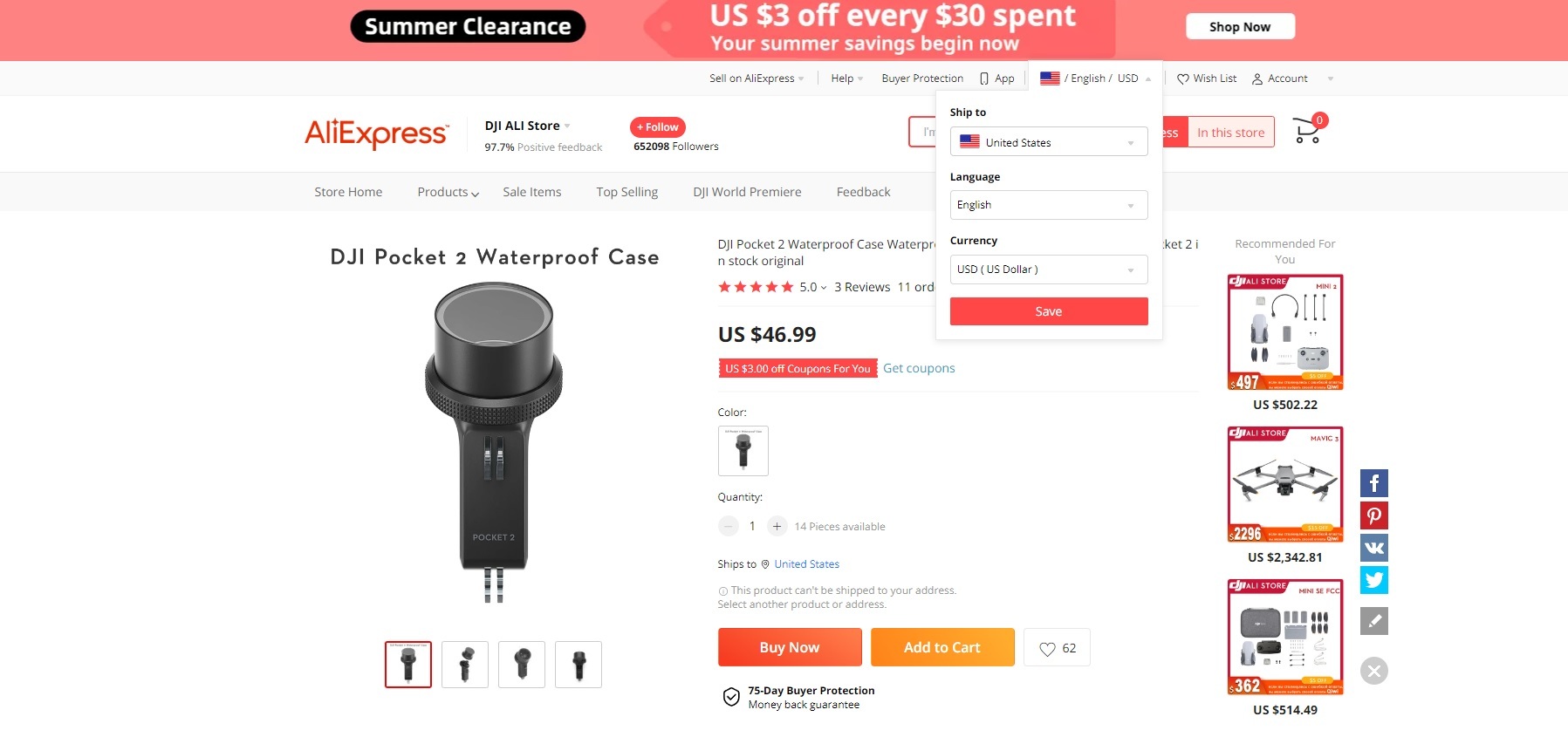
Task: Open the Top Selling tab
Action: coord(627,192)
